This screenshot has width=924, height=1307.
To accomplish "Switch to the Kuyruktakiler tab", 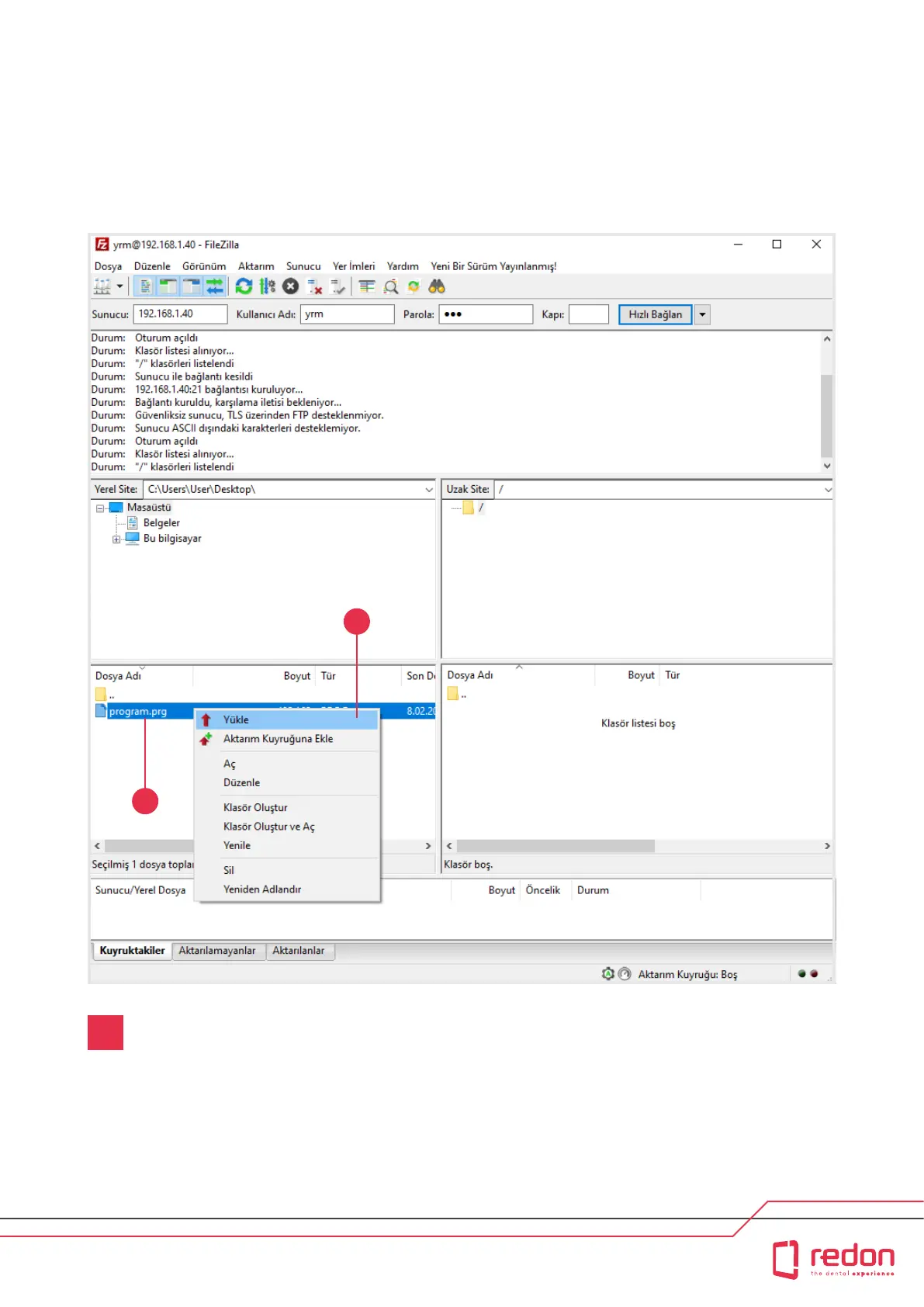I will pos(132,951).
